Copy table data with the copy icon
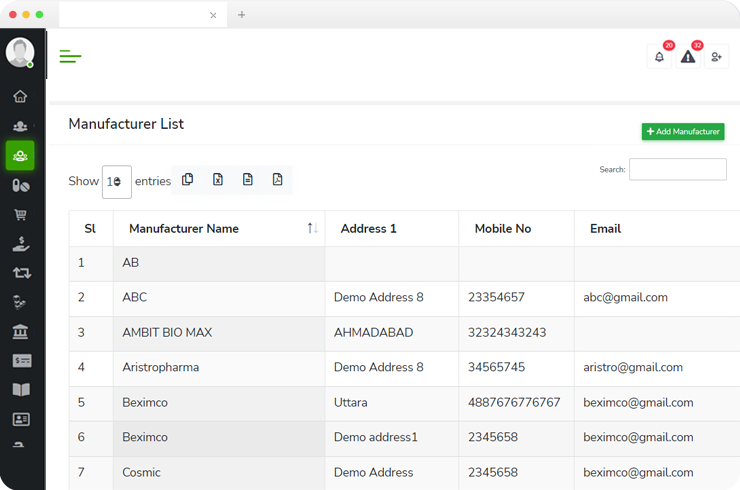 click(187, 180)
